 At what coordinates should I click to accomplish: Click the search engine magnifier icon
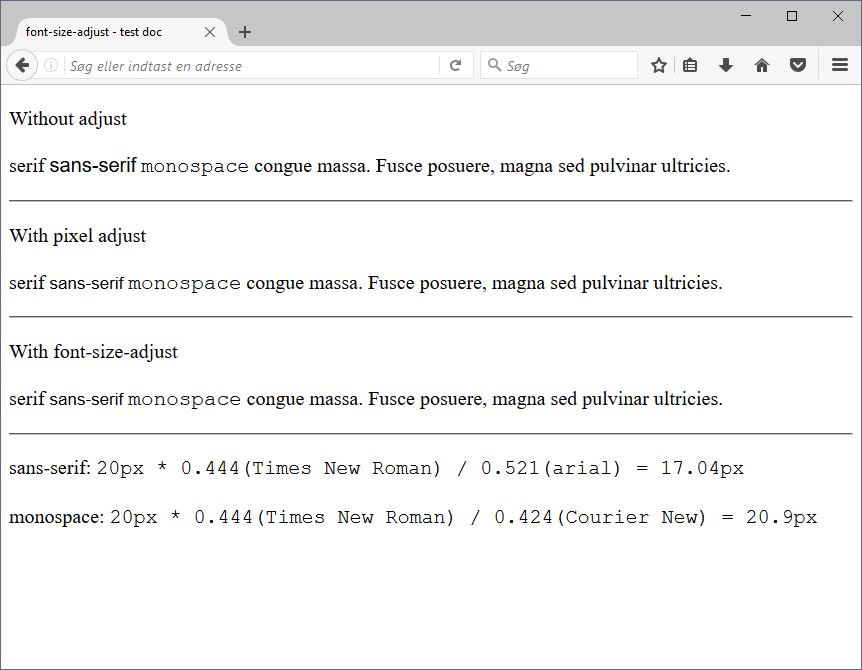tap(494, 66)
